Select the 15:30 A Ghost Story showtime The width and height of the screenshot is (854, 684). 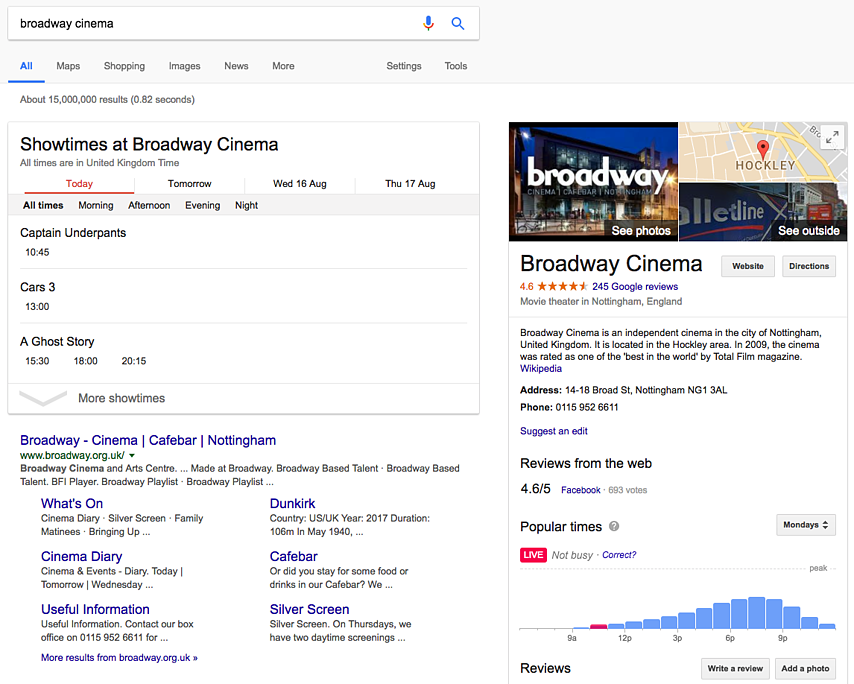37,361
